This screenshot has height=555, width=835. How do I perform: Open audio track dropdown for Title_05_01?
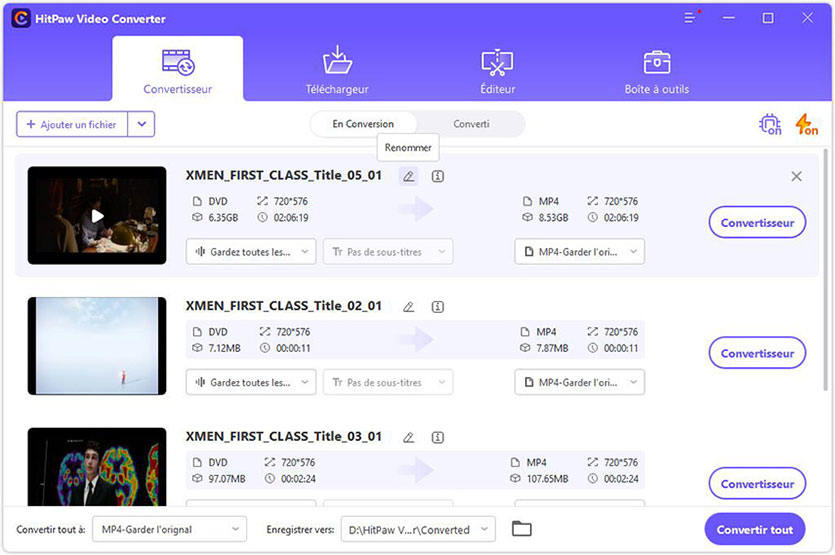(251, 251)
